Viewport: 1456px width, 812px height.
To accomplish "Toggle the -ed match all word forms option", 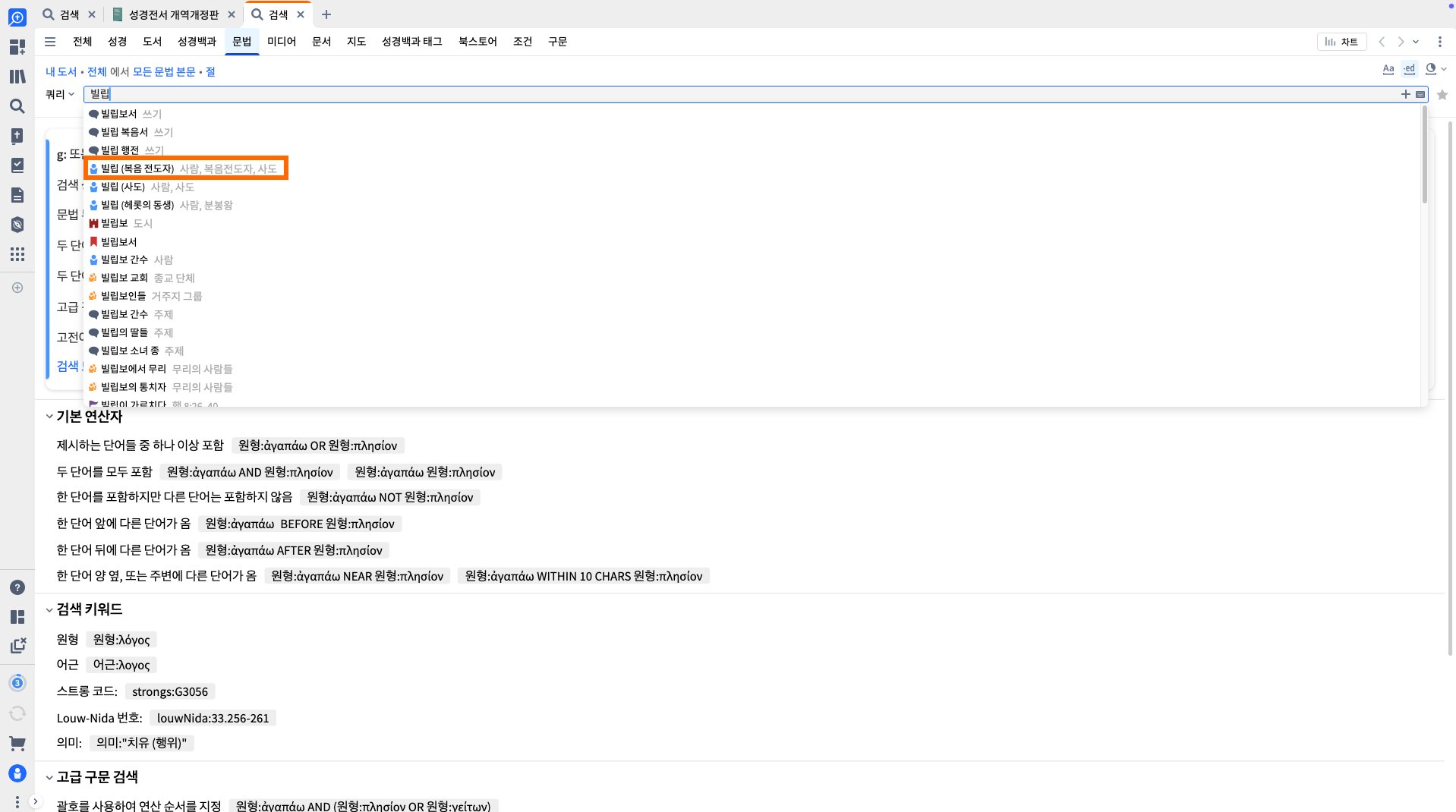I will 1409,69.
